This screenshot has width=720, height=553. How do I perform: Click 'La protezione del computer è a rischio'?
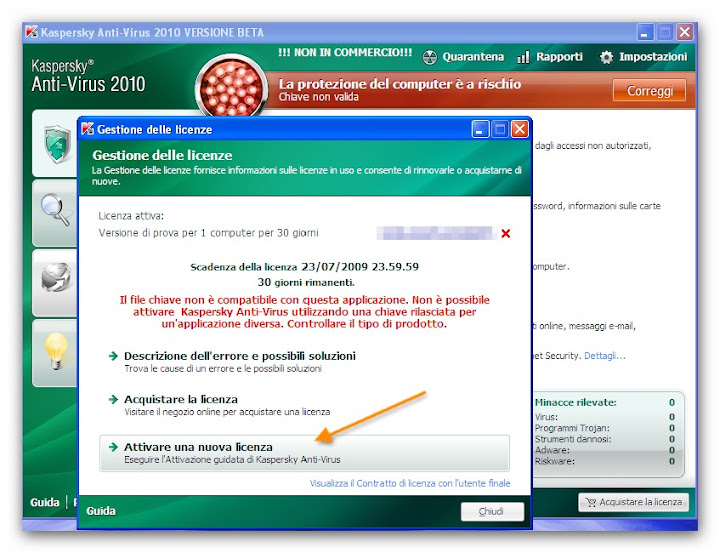point(399,84)
